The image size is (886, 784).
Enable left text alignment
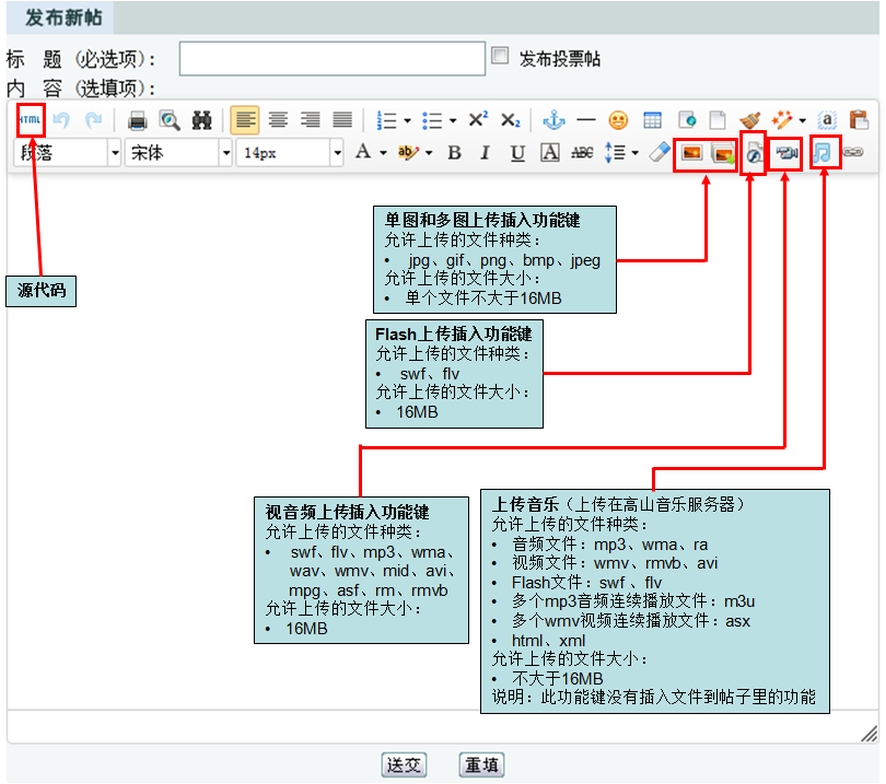click(245, 121)
